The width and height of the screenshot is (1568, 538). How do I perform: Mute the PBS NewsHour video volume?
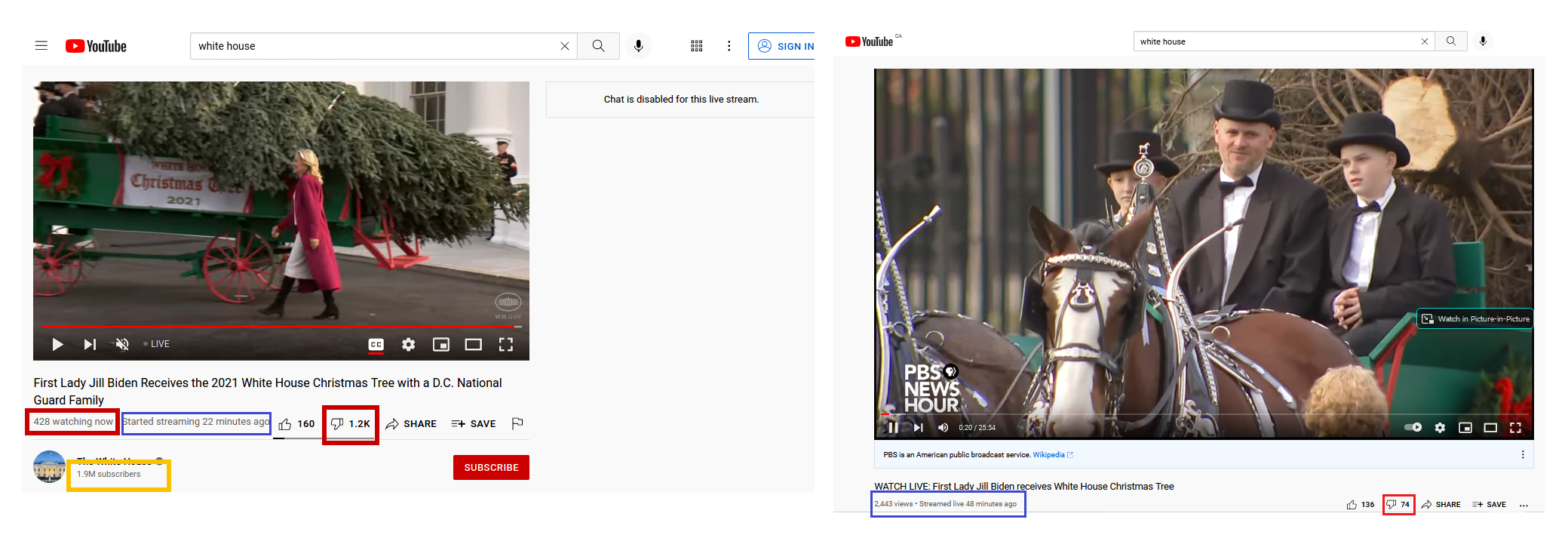click(x=943, y=428)
